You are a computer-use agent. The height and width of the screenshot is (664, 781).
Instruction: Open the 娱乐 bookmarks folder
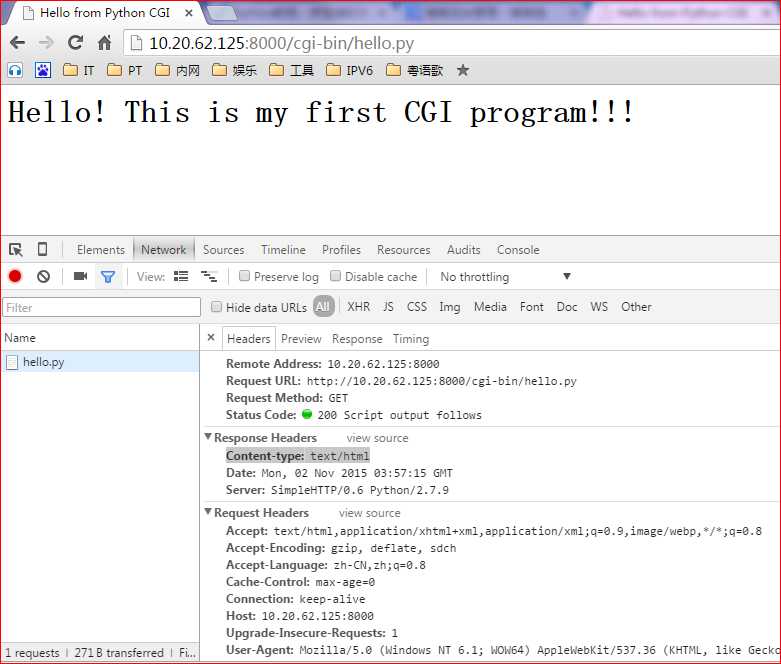pyautogui.click(x=234, y=70)
